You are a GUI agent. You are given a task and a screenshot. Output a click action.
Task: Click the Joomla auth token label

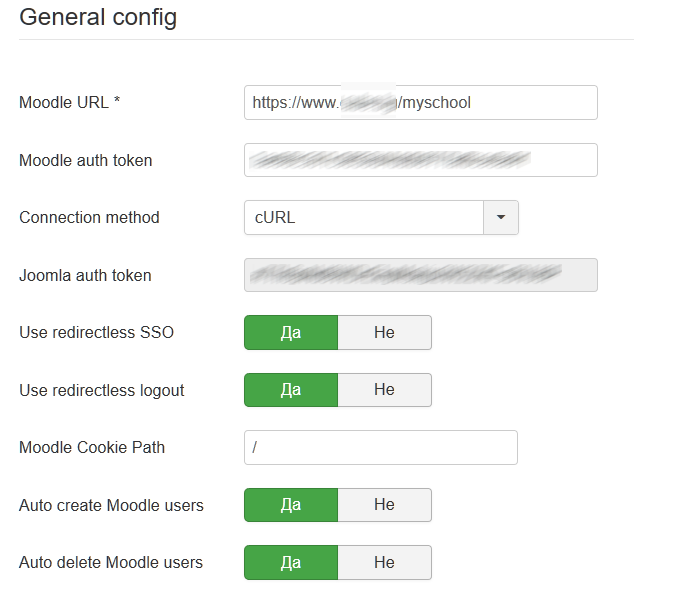tap(85, 275)
